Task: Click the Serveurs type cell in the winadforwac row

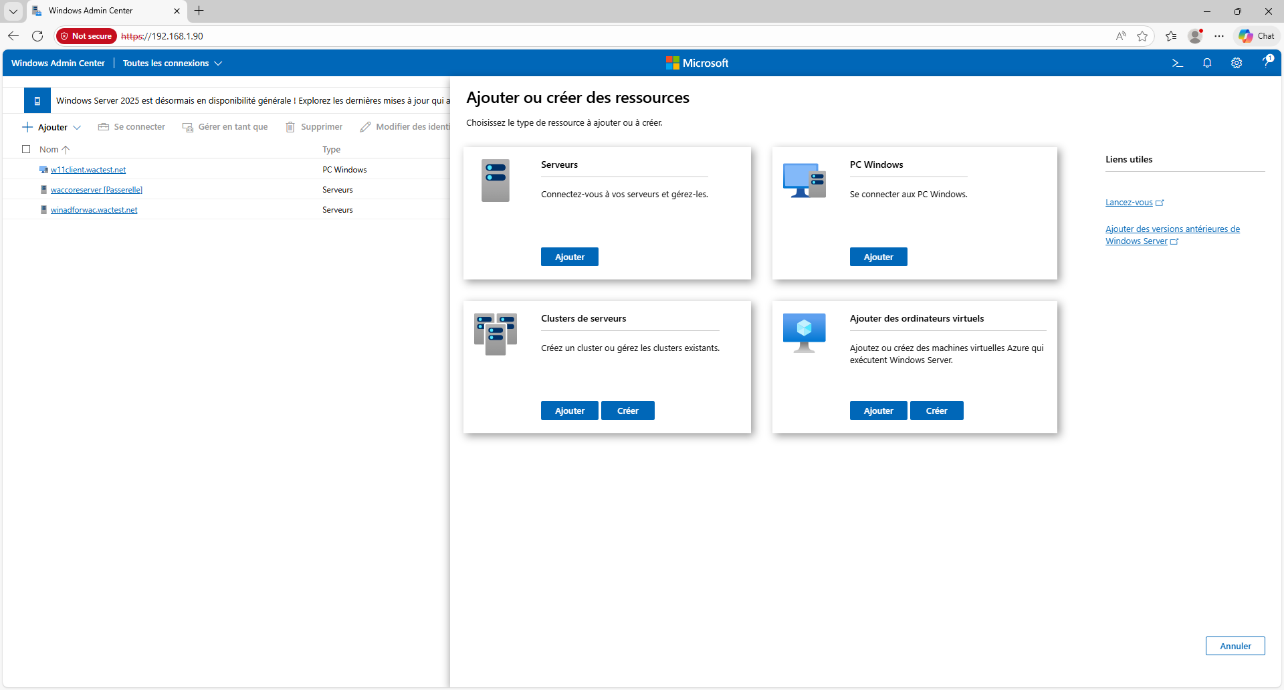Action: click(x=338, y=210)
